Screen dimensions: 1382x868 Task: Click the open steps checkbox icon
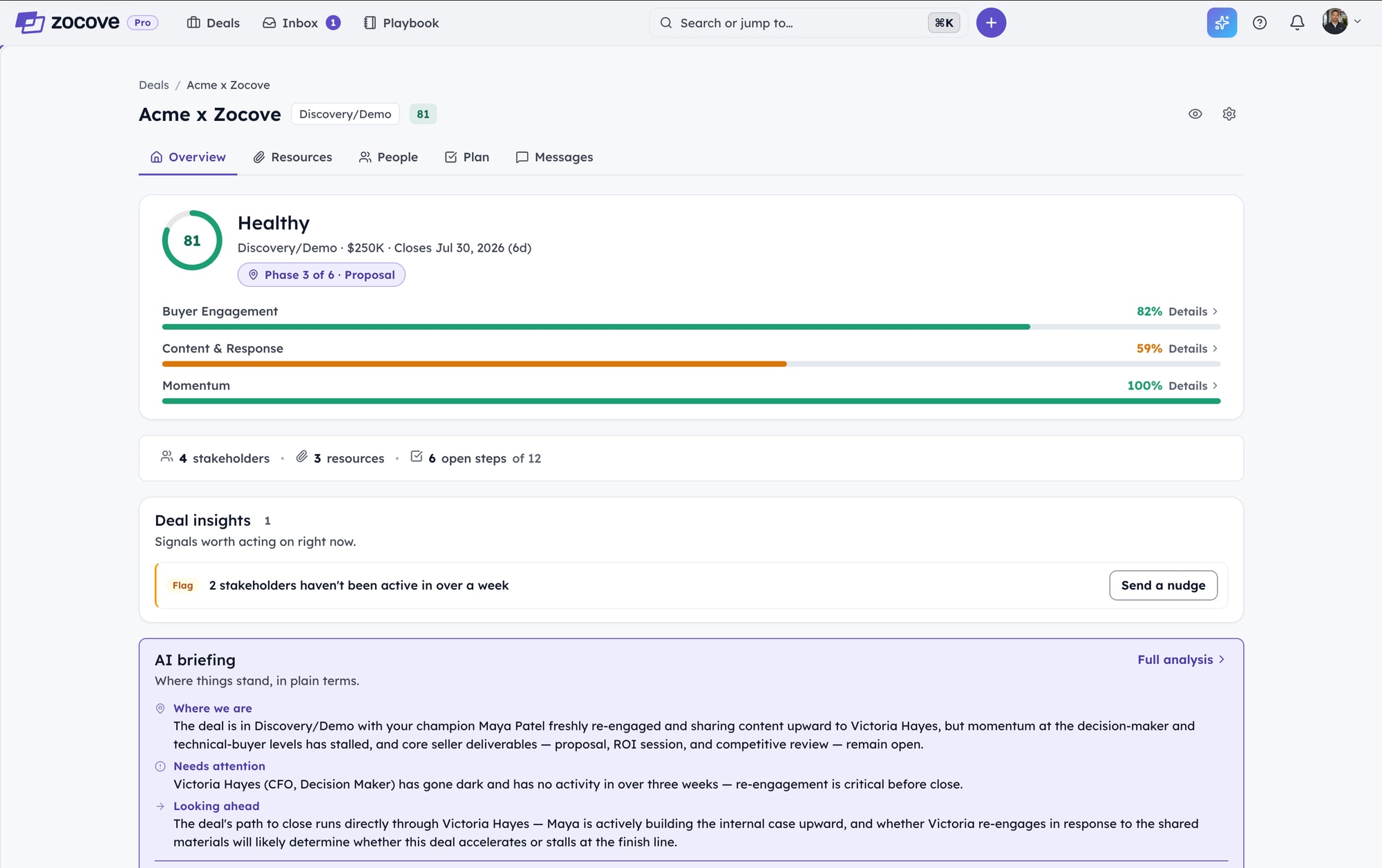[x=416, y=456]
